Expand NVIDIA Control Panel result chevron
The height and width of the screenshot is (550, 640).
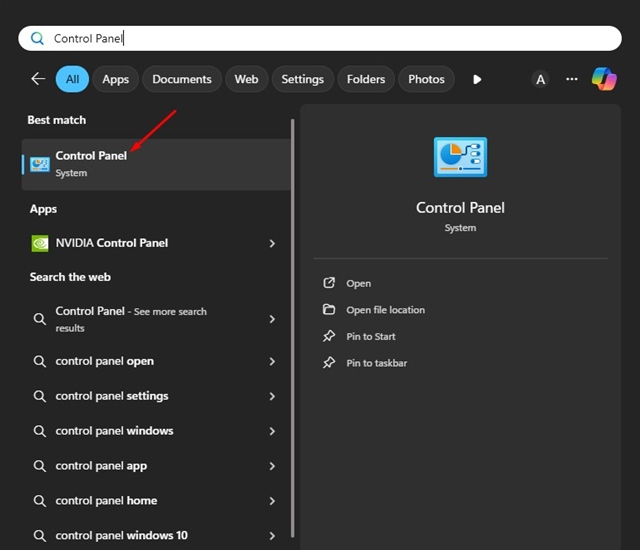[x=272, y=243]
